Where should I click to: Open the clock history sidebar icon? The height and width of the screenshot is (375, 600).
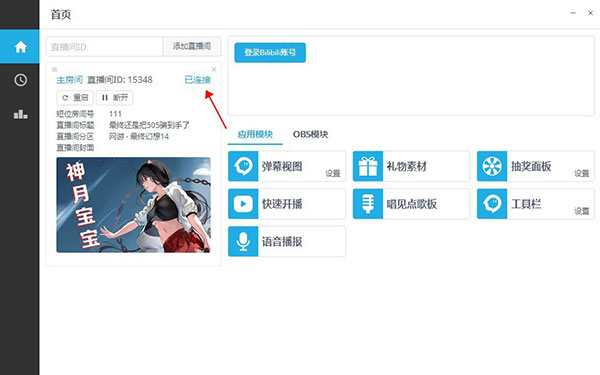pos(20,80)
